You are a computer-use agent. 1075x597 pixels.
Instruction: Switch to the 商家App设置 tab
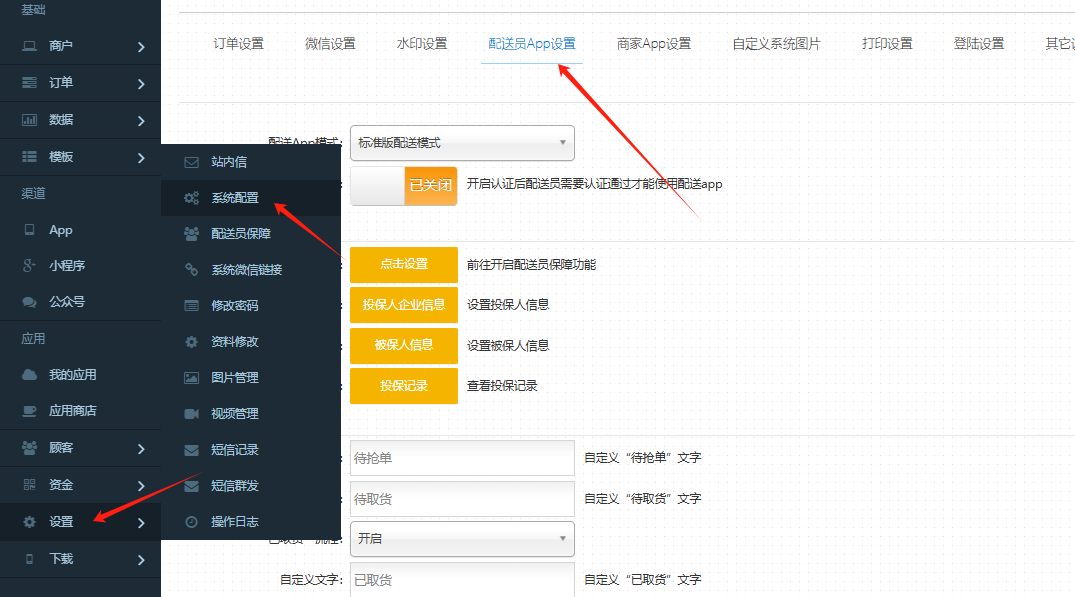654,44
